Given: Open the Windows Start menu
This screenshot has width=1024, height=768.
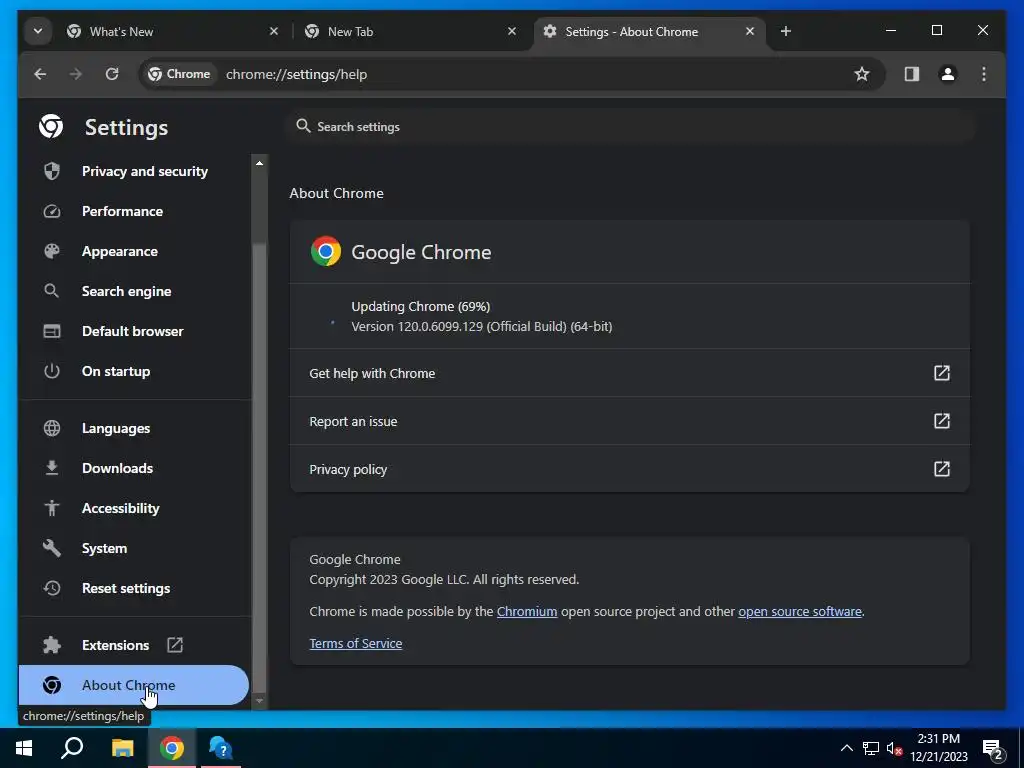Looking at the screenshot, I should [24, 748].
